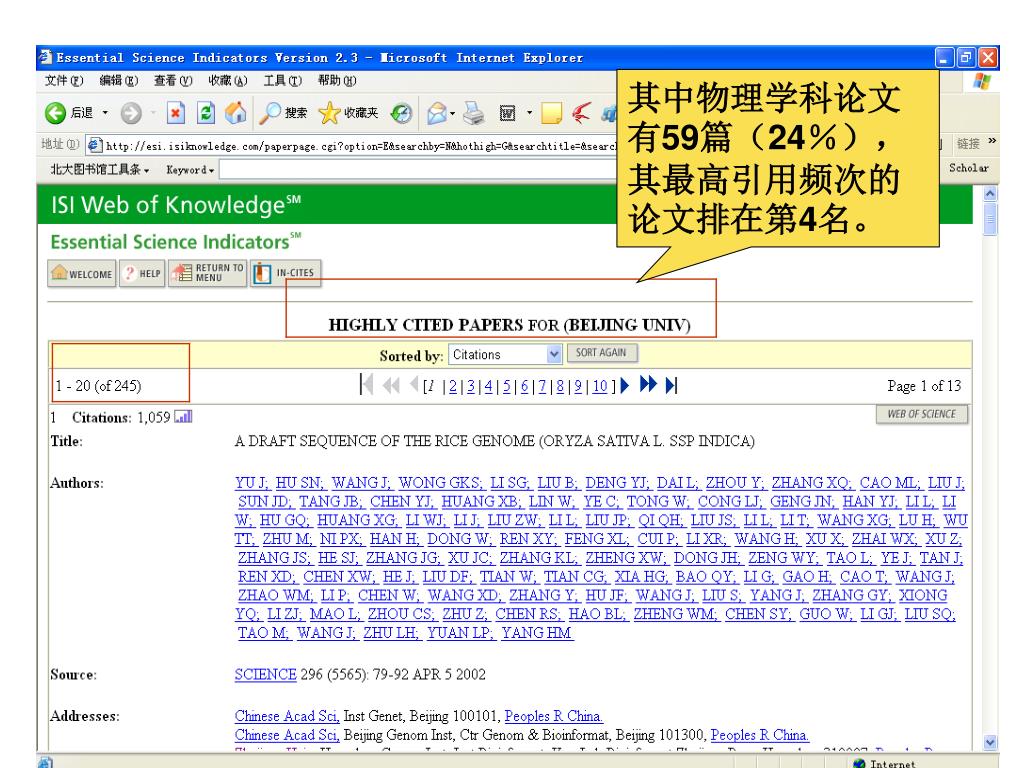This screenshot has height=768, width=1024.
Task: Click the red bird toolbar icon
Action: click(x=581, y=113)
